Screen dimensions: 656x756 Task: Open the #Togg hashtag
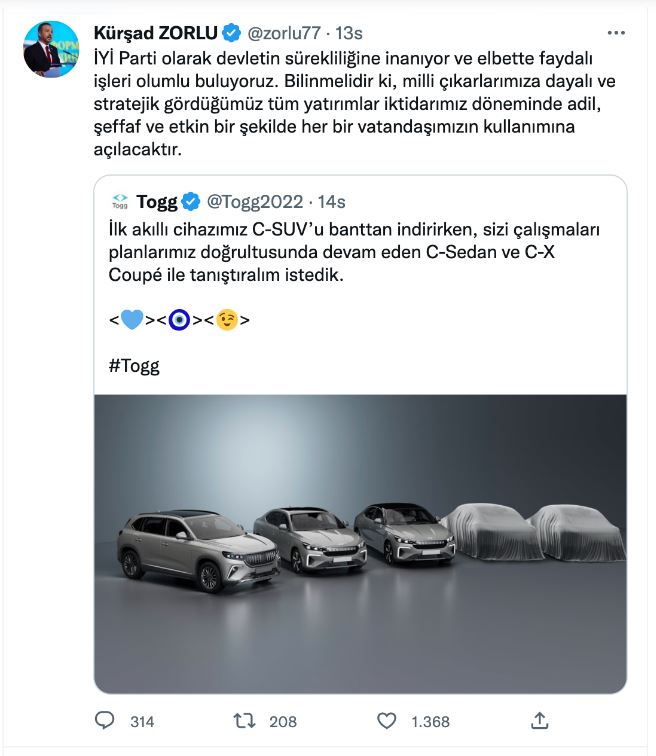coord(133,365)
